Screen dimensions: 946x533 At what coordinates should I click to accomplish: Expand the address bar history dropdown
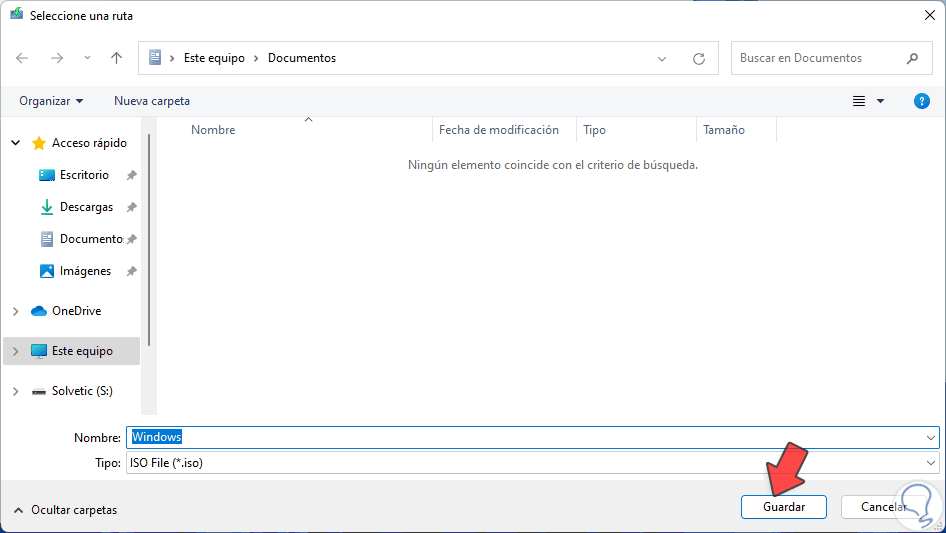tap(662, 59)
